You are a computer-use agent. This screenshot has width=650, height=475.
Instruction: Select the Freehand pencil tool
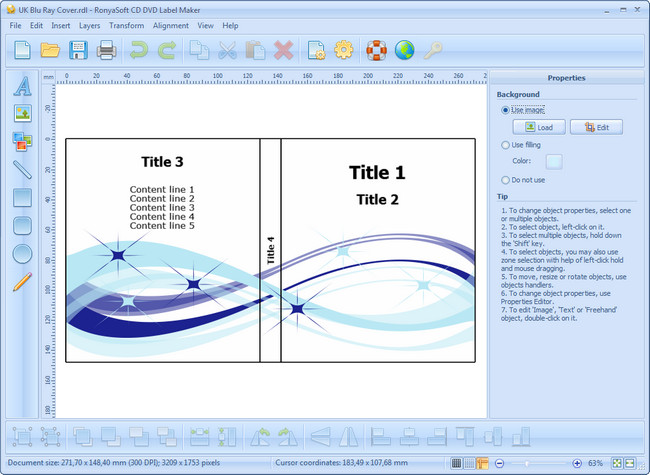pos(22,282)
